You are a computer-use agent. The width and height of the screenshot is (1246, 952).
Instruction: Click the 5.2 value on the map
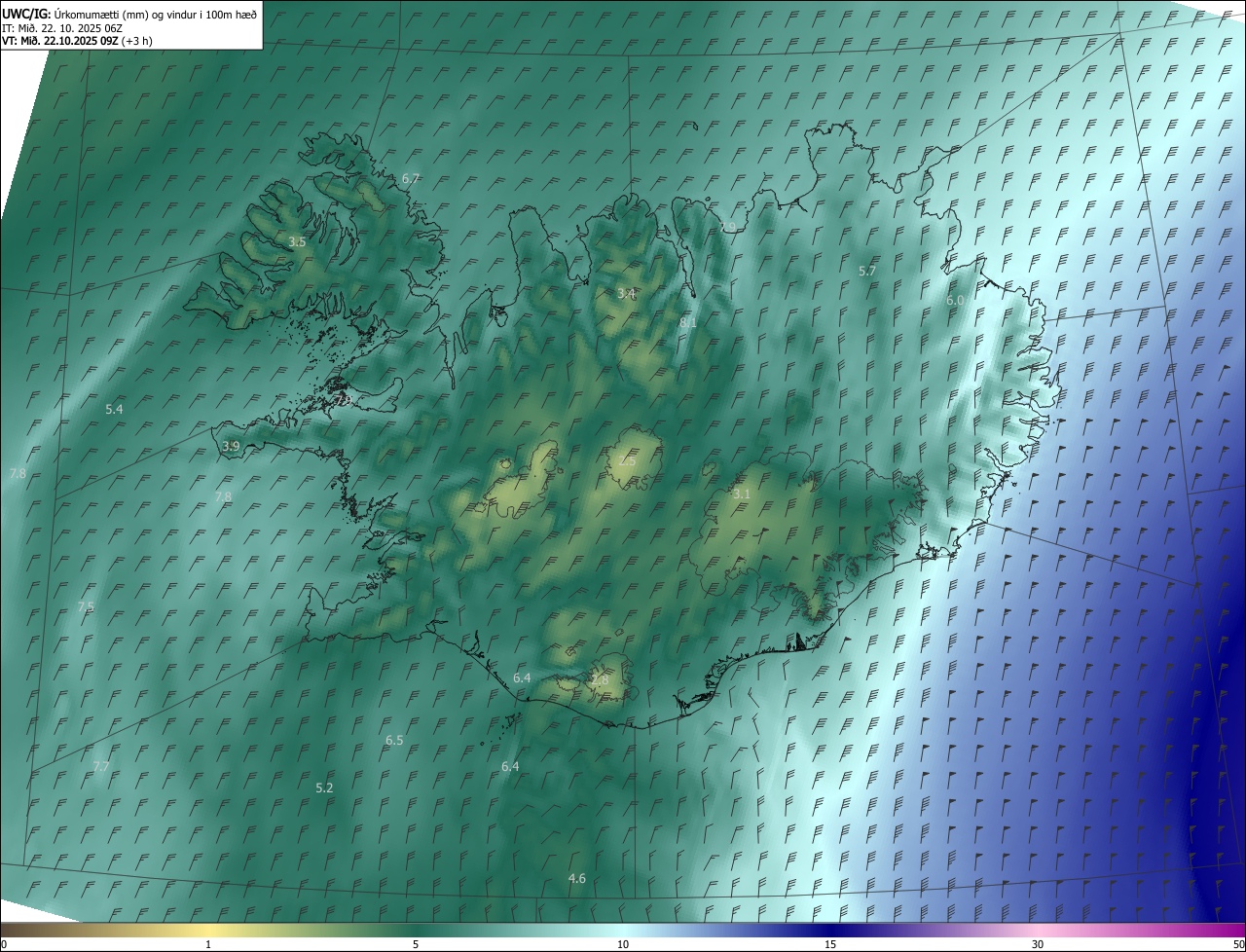[324, 787]
